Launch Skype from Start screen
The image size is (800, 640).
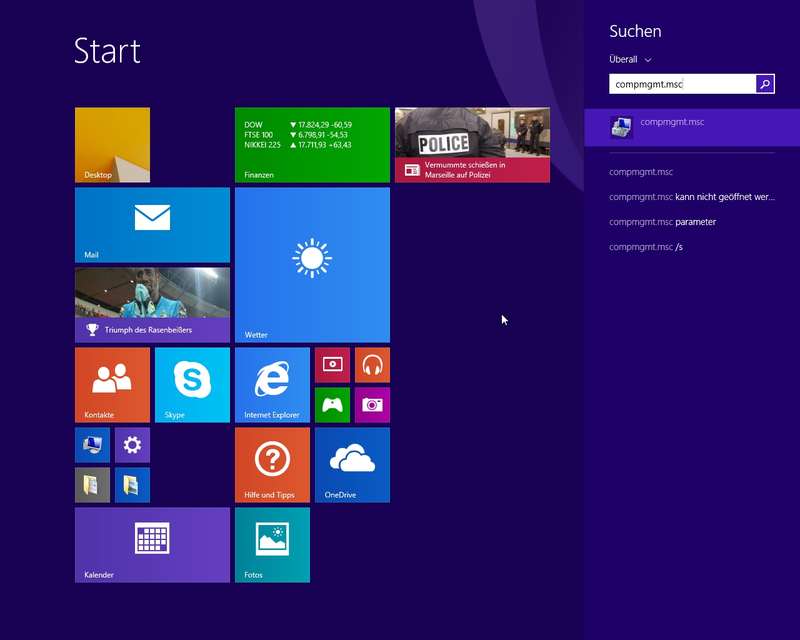(x=192, y=384)
